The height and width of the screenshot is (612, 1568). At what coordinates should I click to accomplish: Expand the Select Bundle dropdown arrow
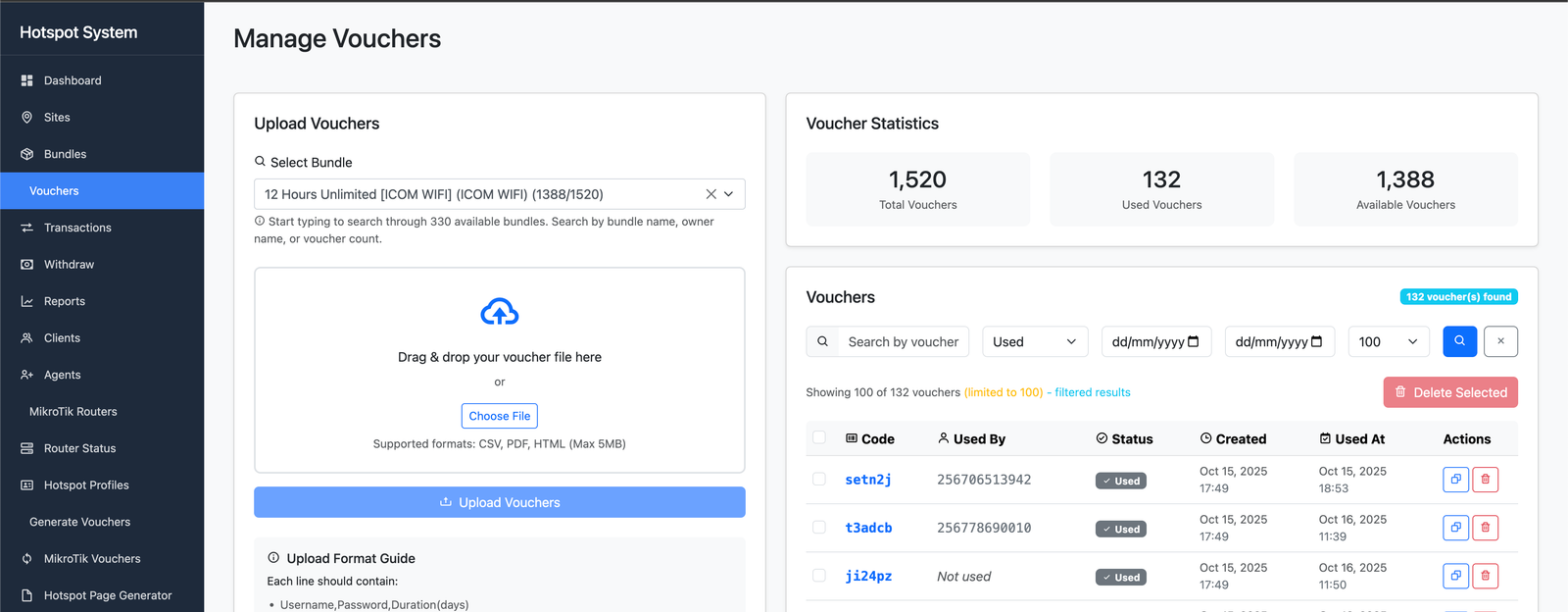pos(729,194)
